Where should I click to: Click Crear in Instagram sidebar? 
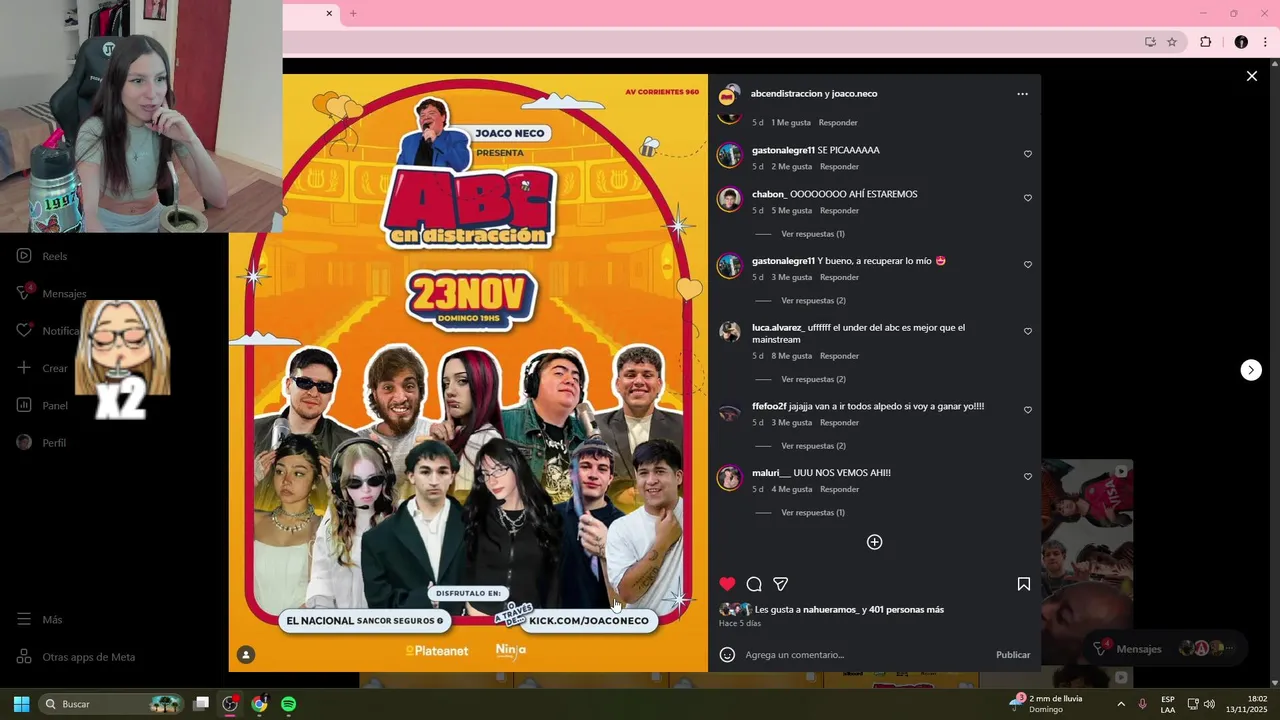click(x=42, y=368)
